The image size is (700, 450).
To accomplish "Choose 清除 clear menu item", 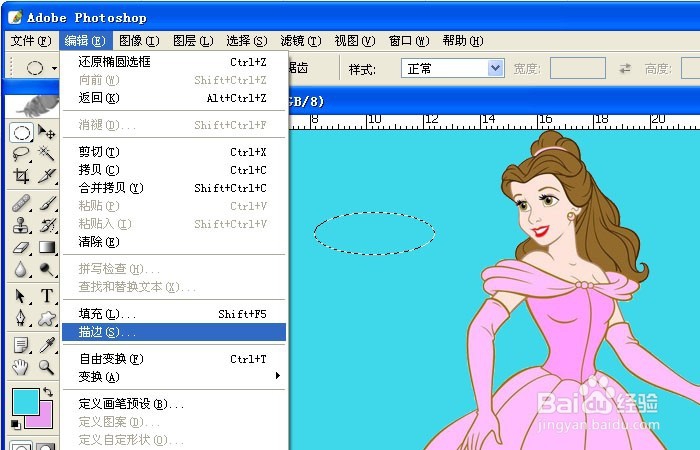I will [174, 242].
